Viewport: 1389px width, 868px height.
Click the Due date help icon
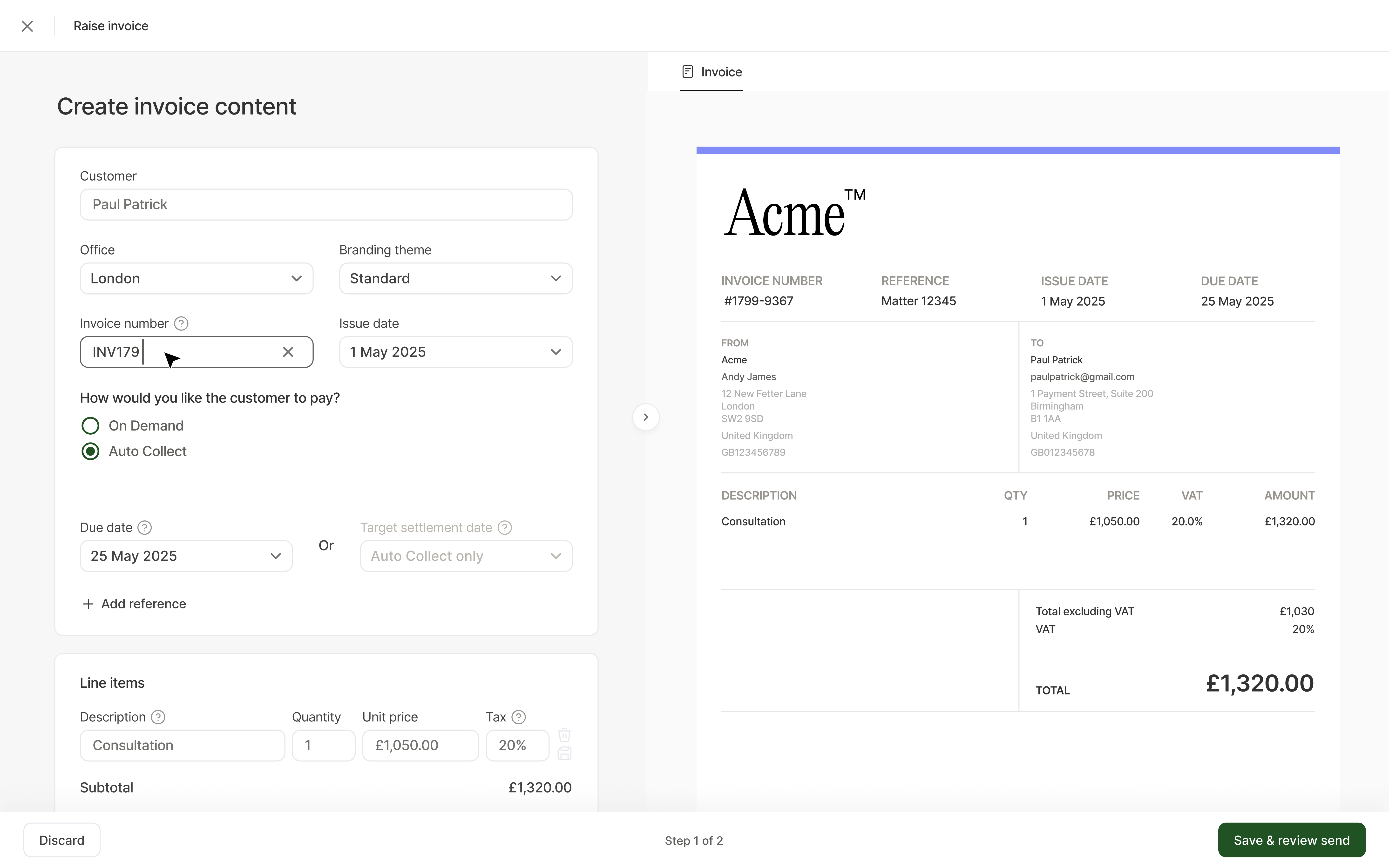145,528
